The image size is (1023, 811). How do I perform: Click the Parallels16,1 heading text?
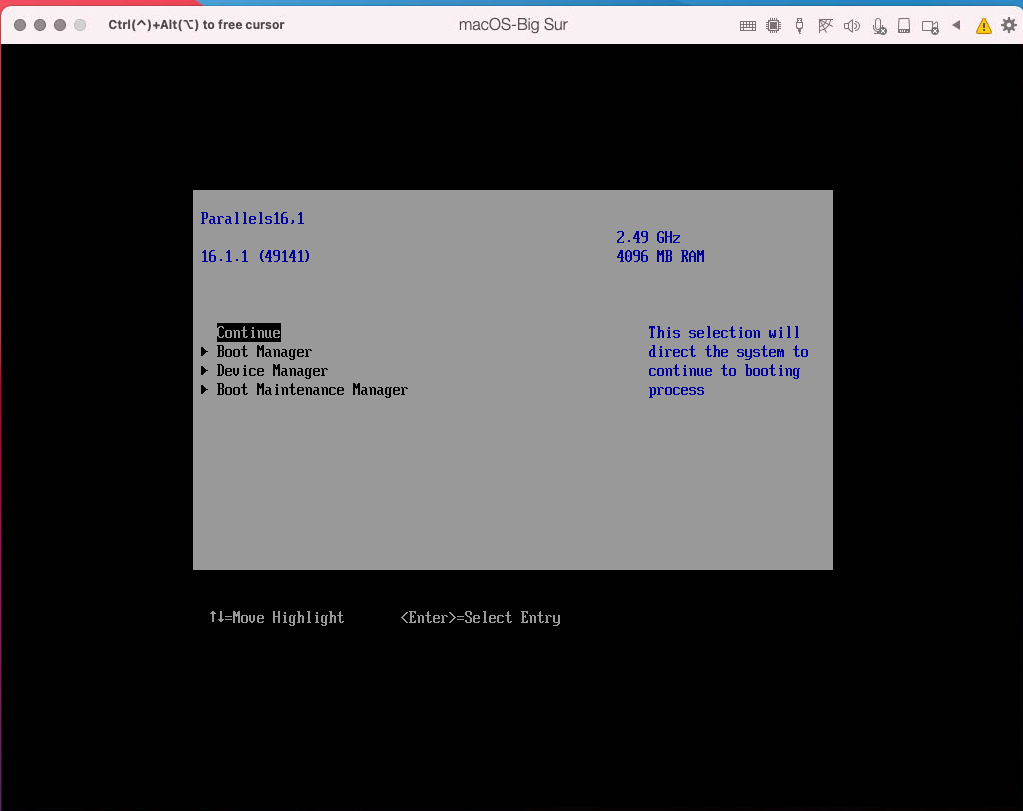click(x=252, y=219)
